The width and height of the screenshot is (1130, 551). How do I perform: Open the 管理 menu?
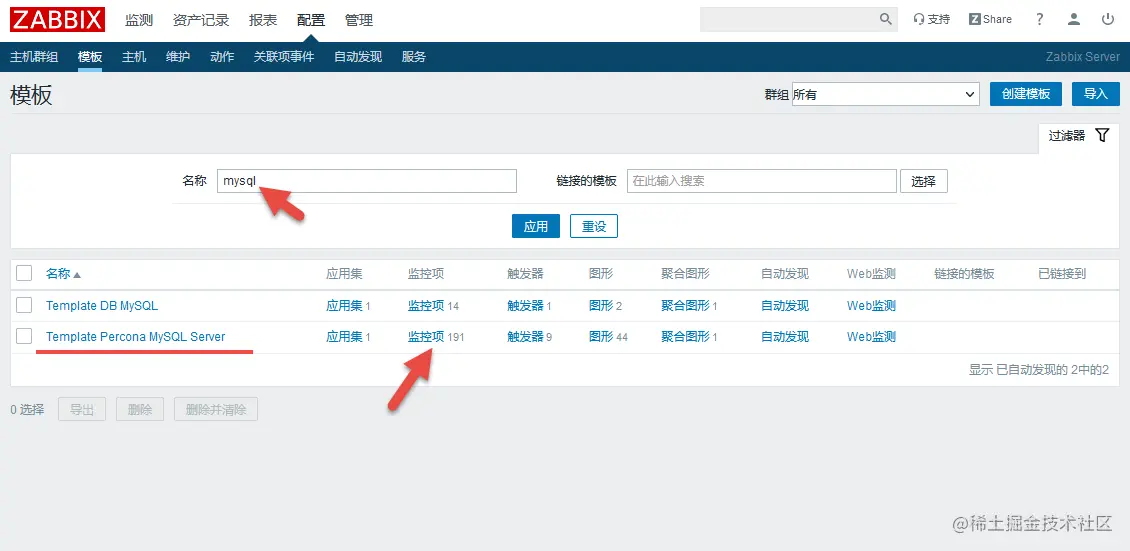pos(359,20)
